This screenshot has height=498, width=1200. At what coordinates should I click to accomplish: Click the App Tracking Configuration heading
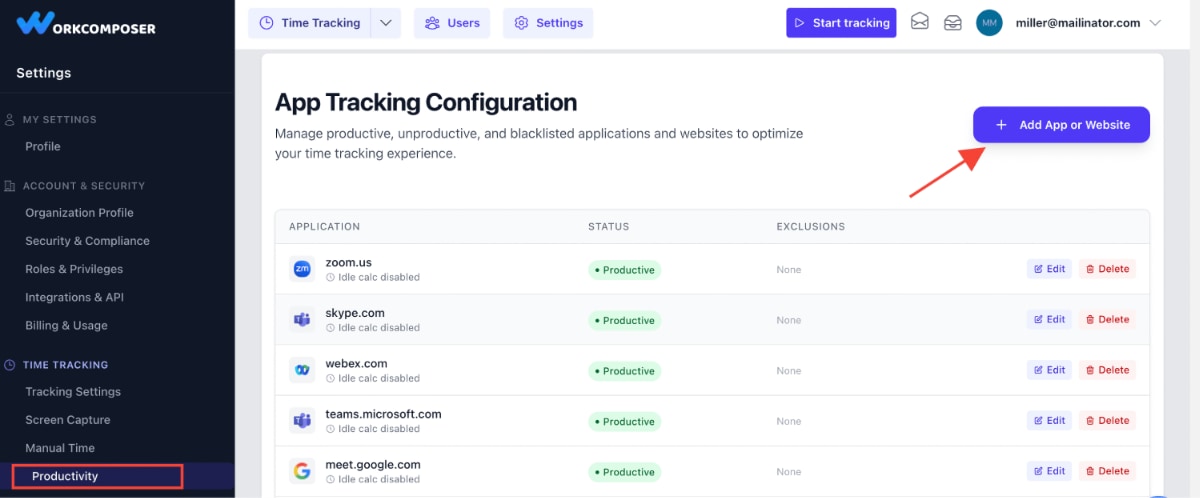(426, 102)
